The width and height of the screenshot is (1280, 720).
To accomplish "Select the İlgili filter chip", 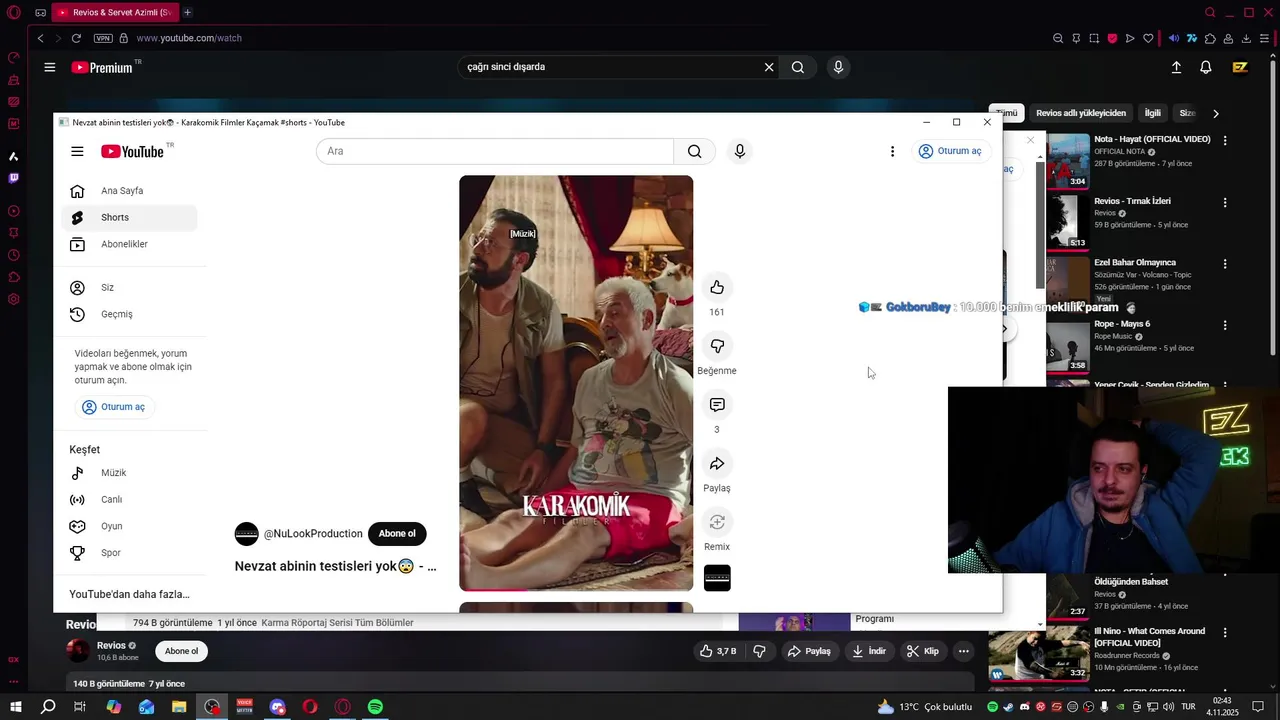I will click(1153, 113).
